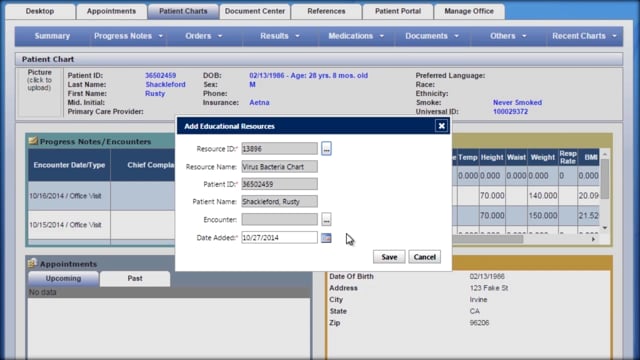Click the Patient ID field in dialog
The height and width of the screenshot is (360, 640).
coord(279,184)
